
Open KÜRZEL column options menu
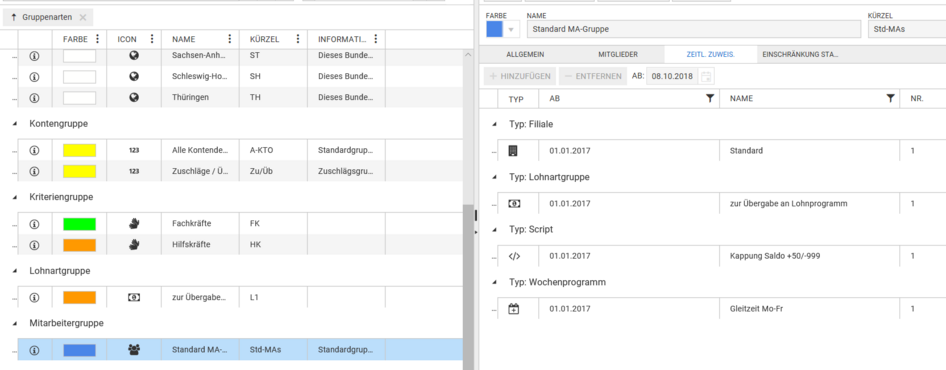(x=297, y=39)
